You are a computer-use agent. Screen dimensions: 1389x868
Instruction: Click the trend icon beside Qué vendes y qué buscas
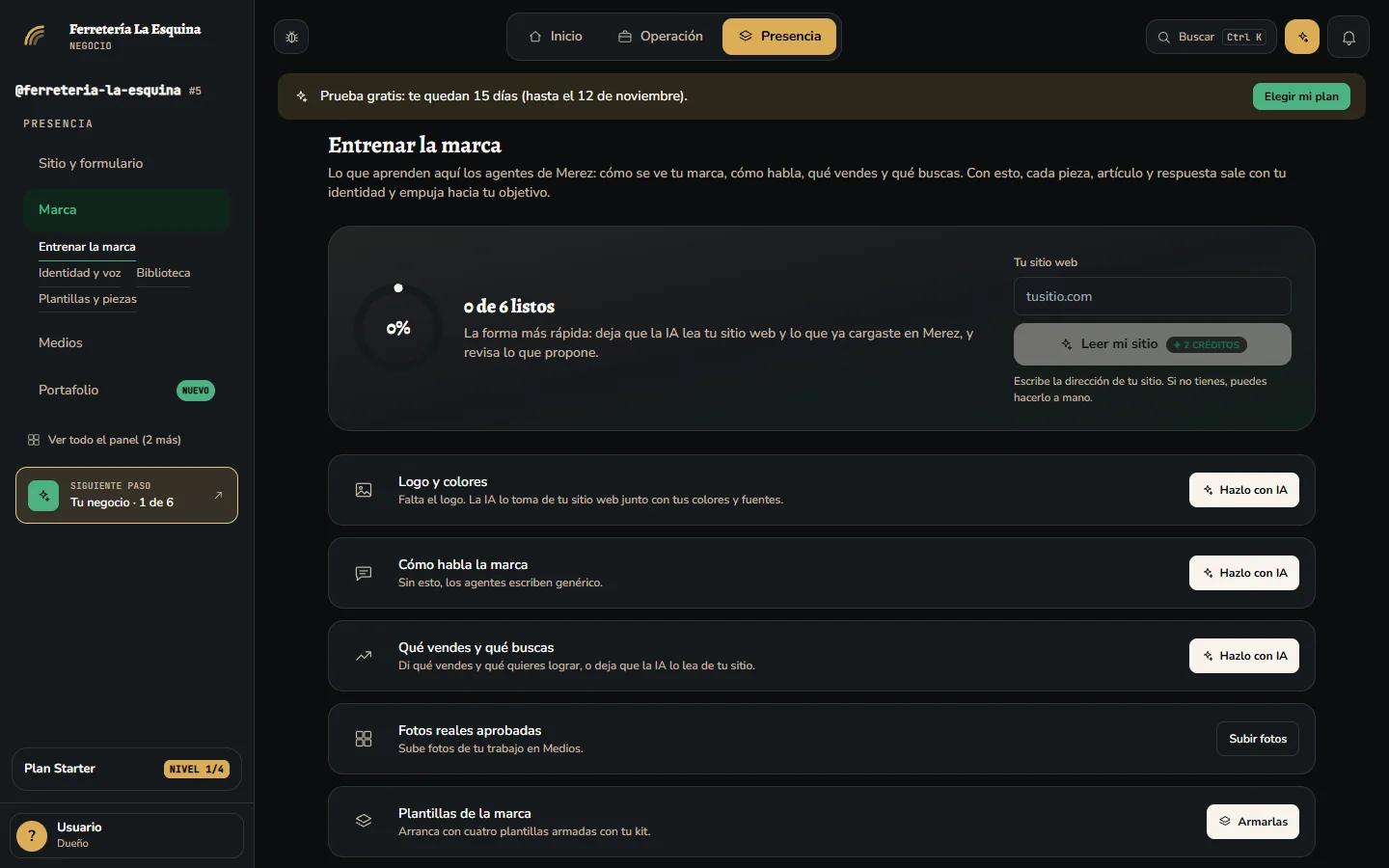(364, 656)
